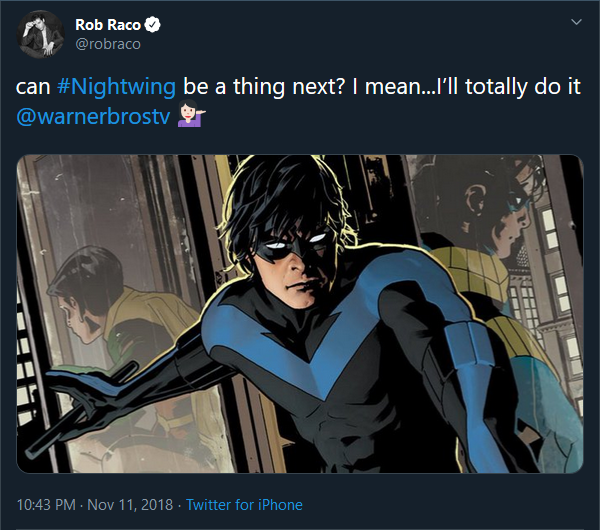Click the Rob Raco display name
This screenshot has width=600, height=530.
coord(108,25)
